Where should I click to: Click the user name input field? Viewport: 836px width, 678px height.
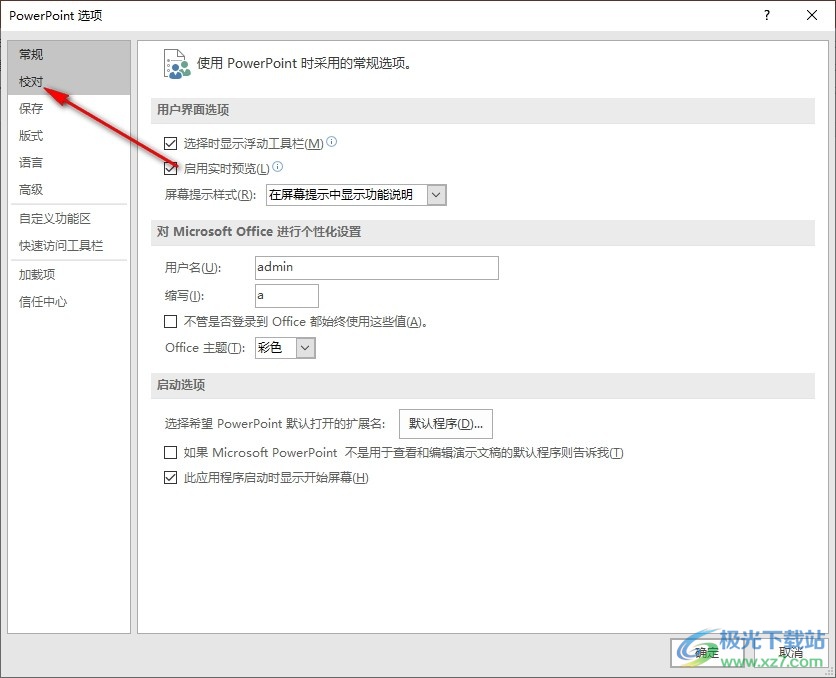(x=376, y=268)
